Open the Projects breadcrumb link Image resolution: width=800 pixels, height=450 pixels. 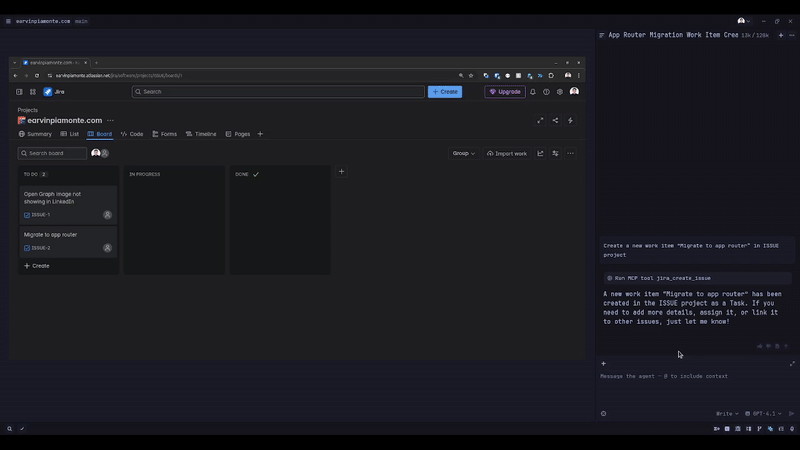click(28, 110)
